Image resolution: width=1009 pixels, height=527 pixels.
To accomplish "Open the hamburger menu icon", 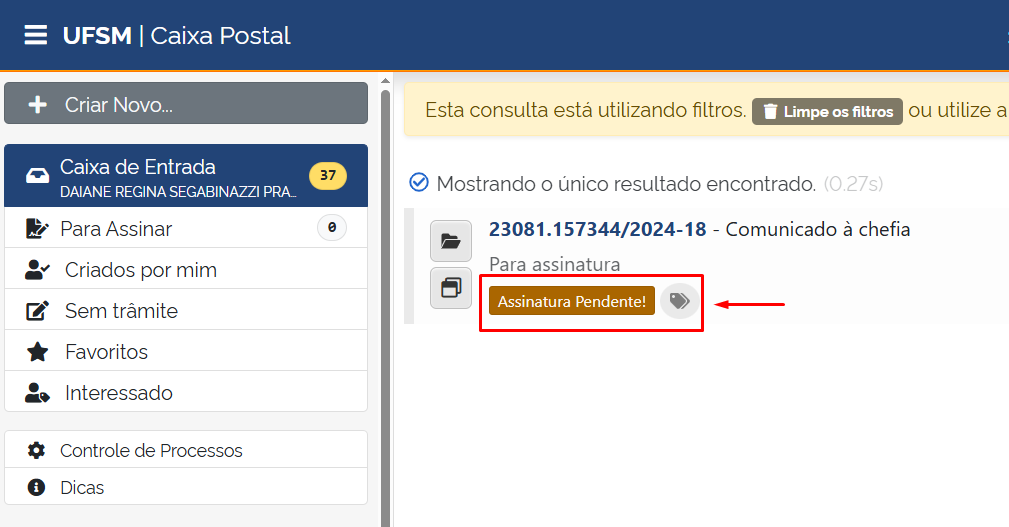I will [x=36, y=36].
